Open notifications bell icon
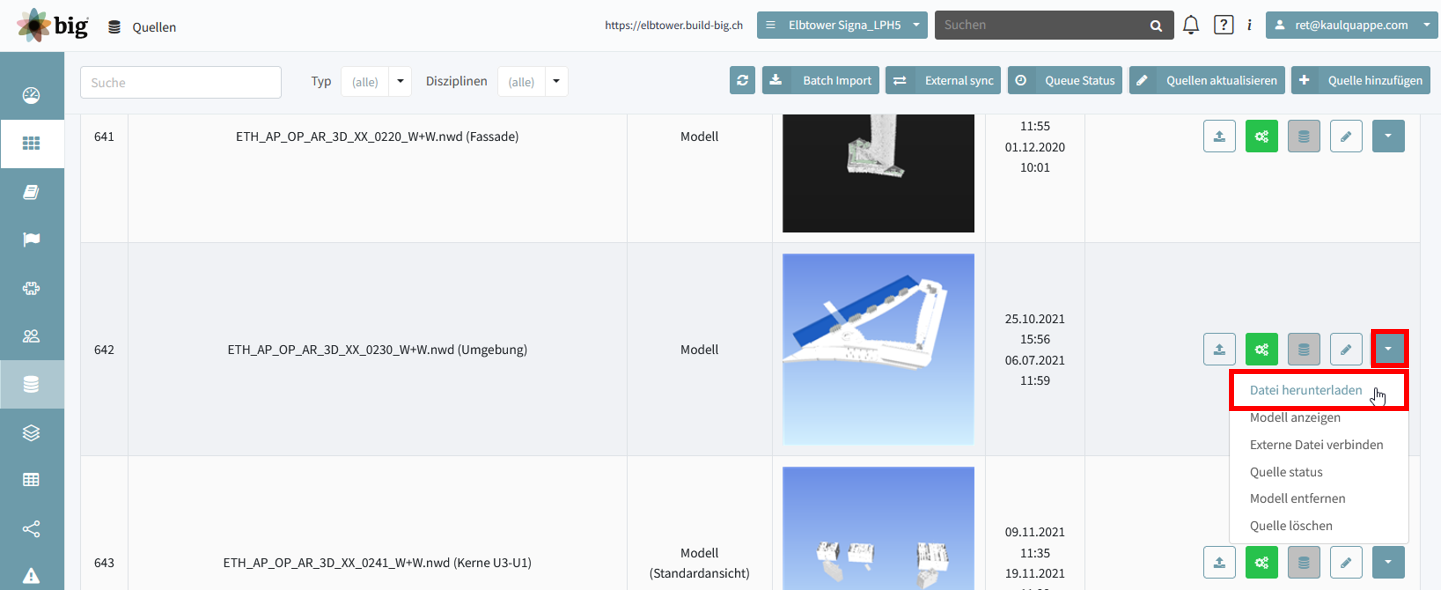The image size is (1441, 590). 1191,25
